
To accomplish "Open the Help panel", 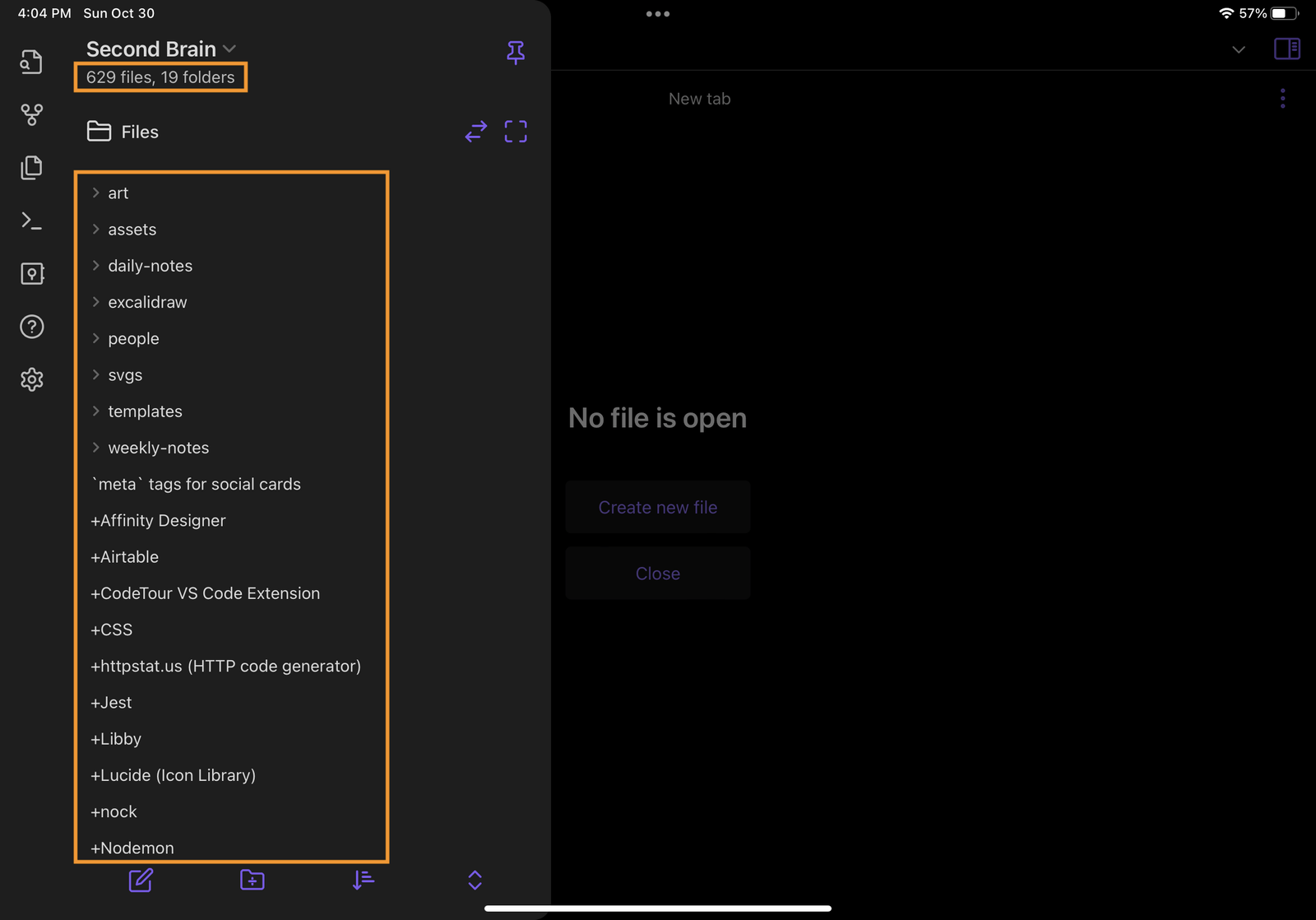I will [31, 327].
